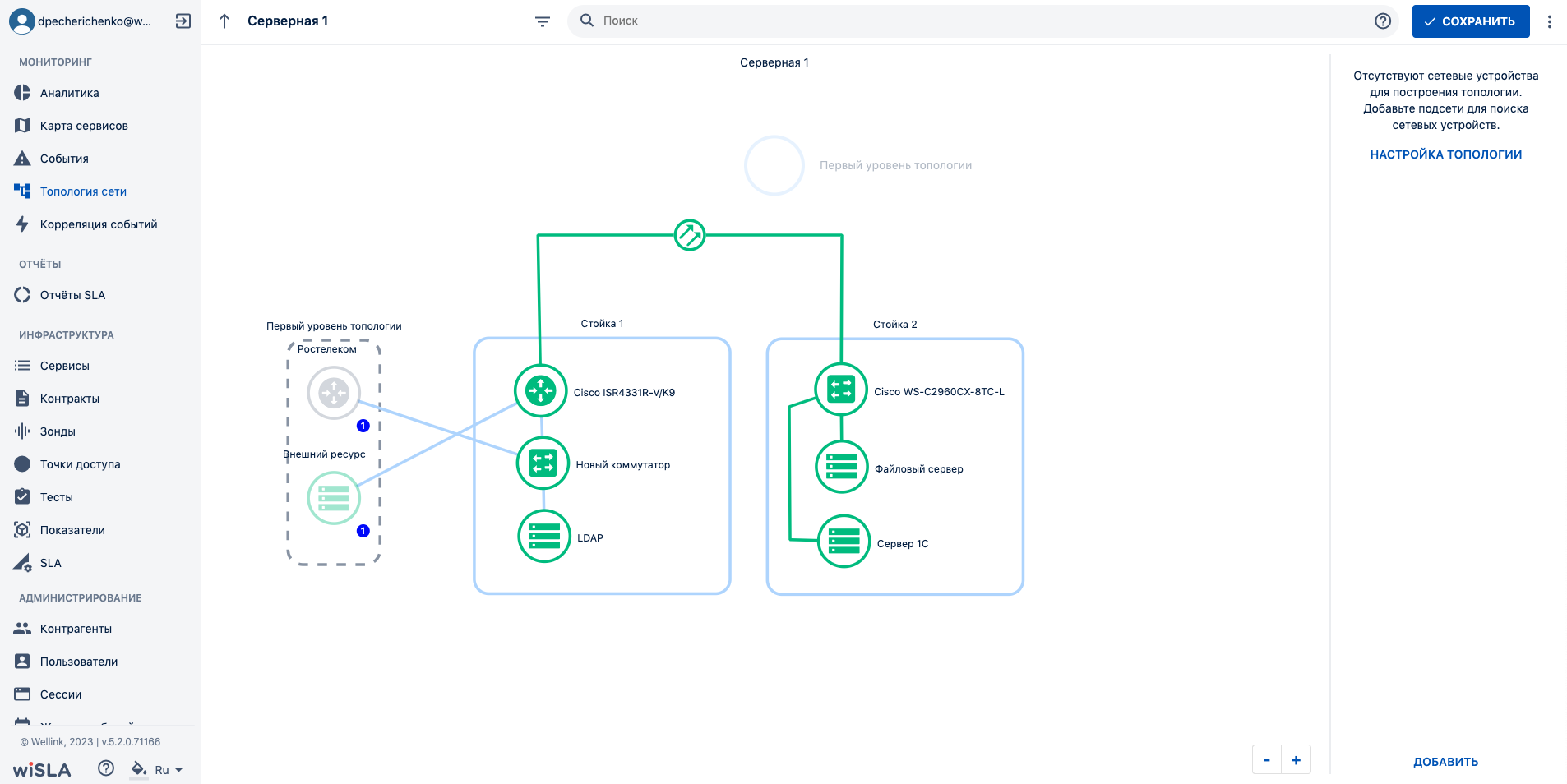The image size is (1567, 784).
Task: Click the logout icon next to the username
Action: 183,21
